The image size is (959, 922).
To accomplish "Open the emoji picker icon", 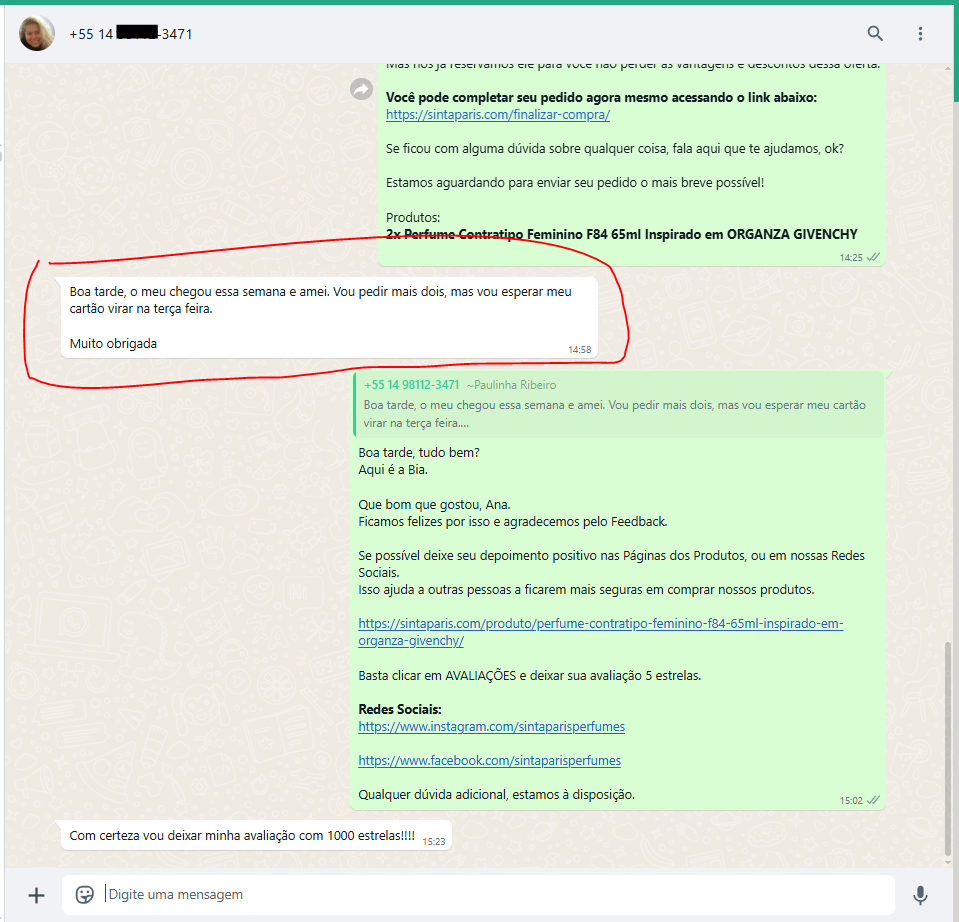I will coord(85,894).
